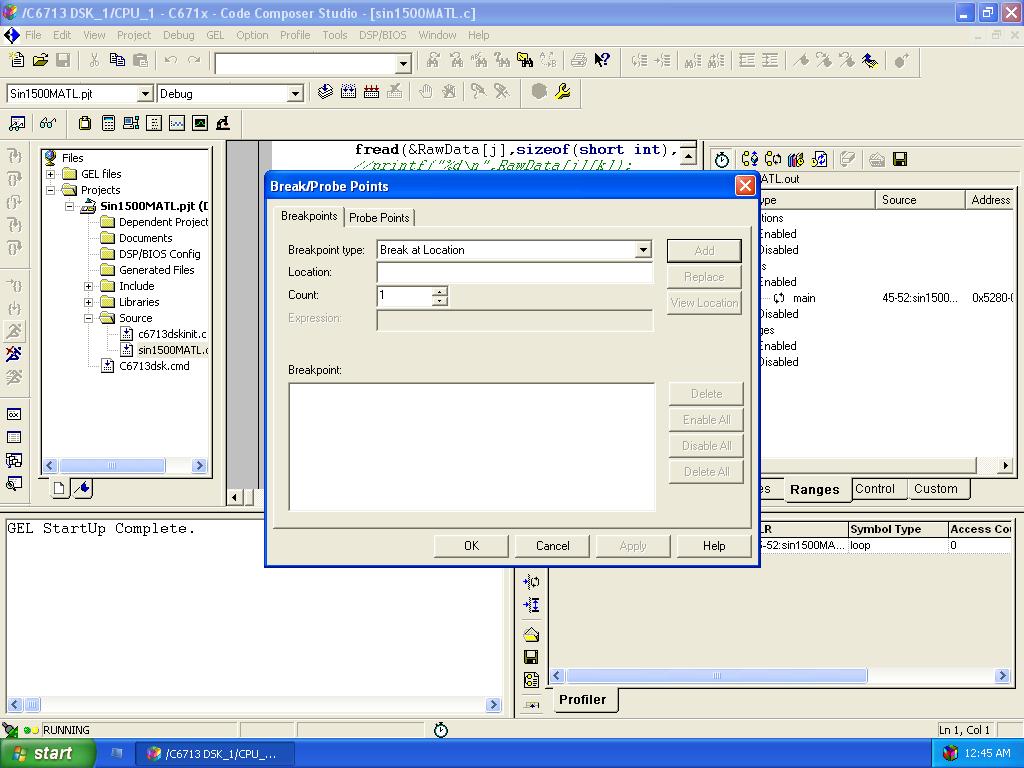Click the Breakpoint list box
1024x768 pixels.
pyautogui.click(x=472, y=447)
